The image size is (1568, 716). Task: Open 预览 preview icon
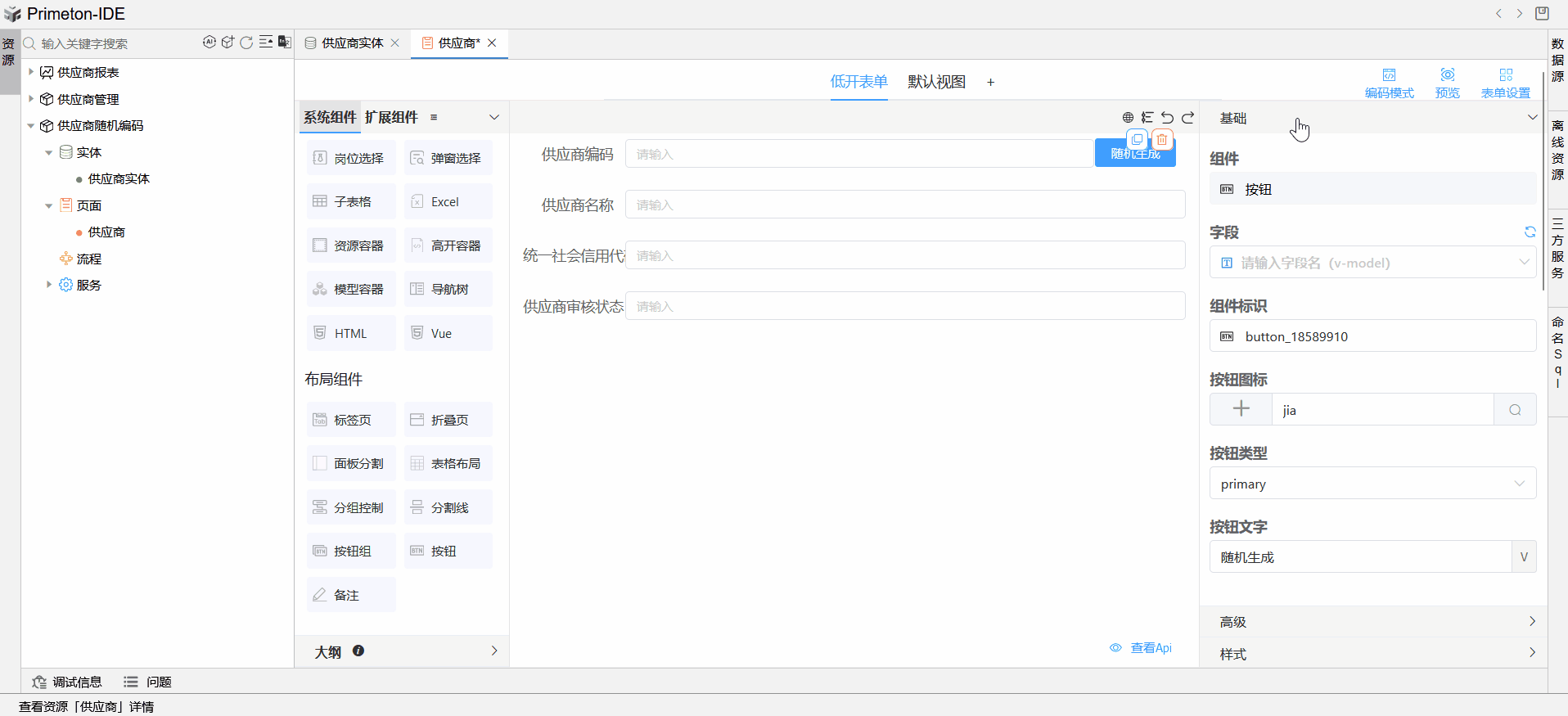(1447, 83)
